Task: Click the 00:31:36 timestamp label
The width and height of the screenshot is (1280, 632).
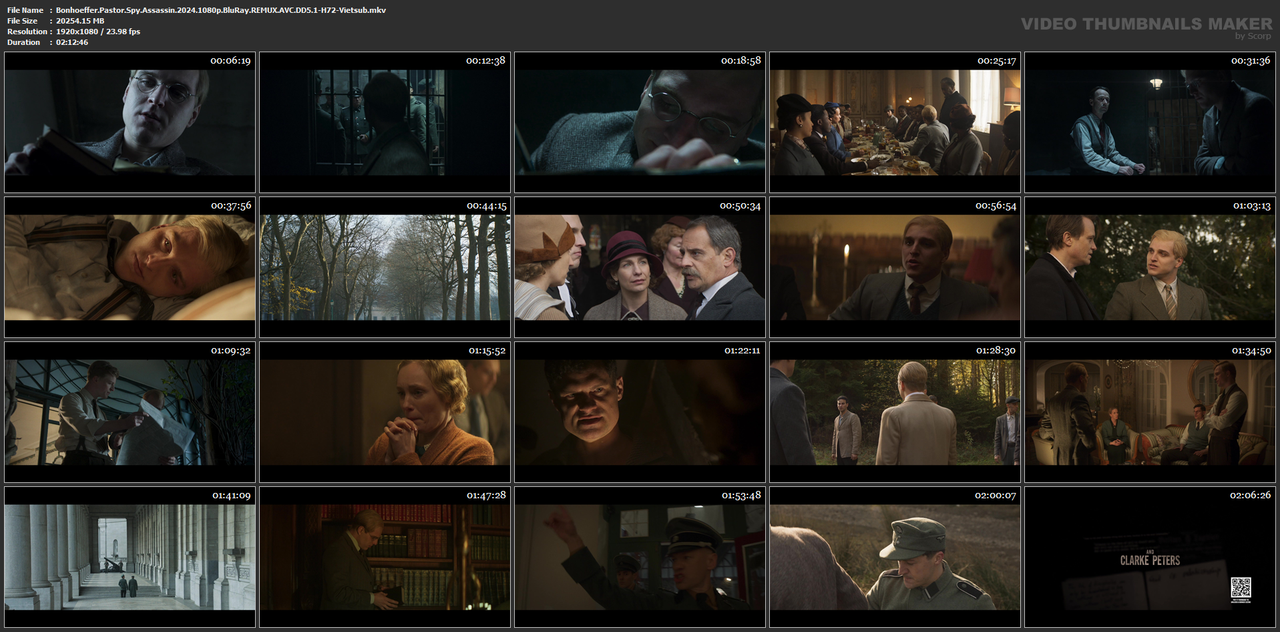Action: click(1250, 61)
